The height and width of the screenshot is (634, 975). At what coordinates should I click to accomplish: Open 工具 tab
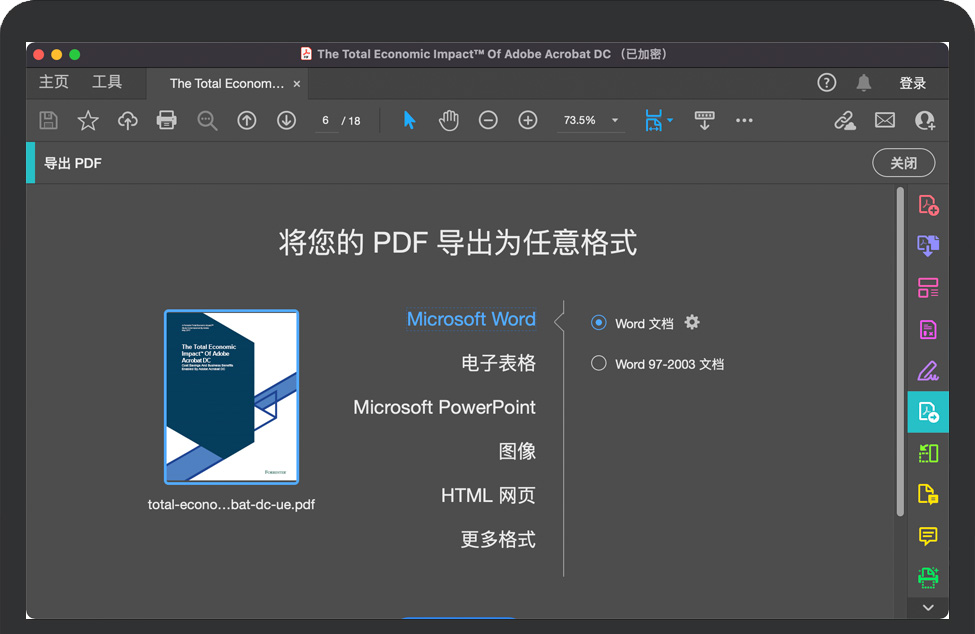[x=107, y=83]
